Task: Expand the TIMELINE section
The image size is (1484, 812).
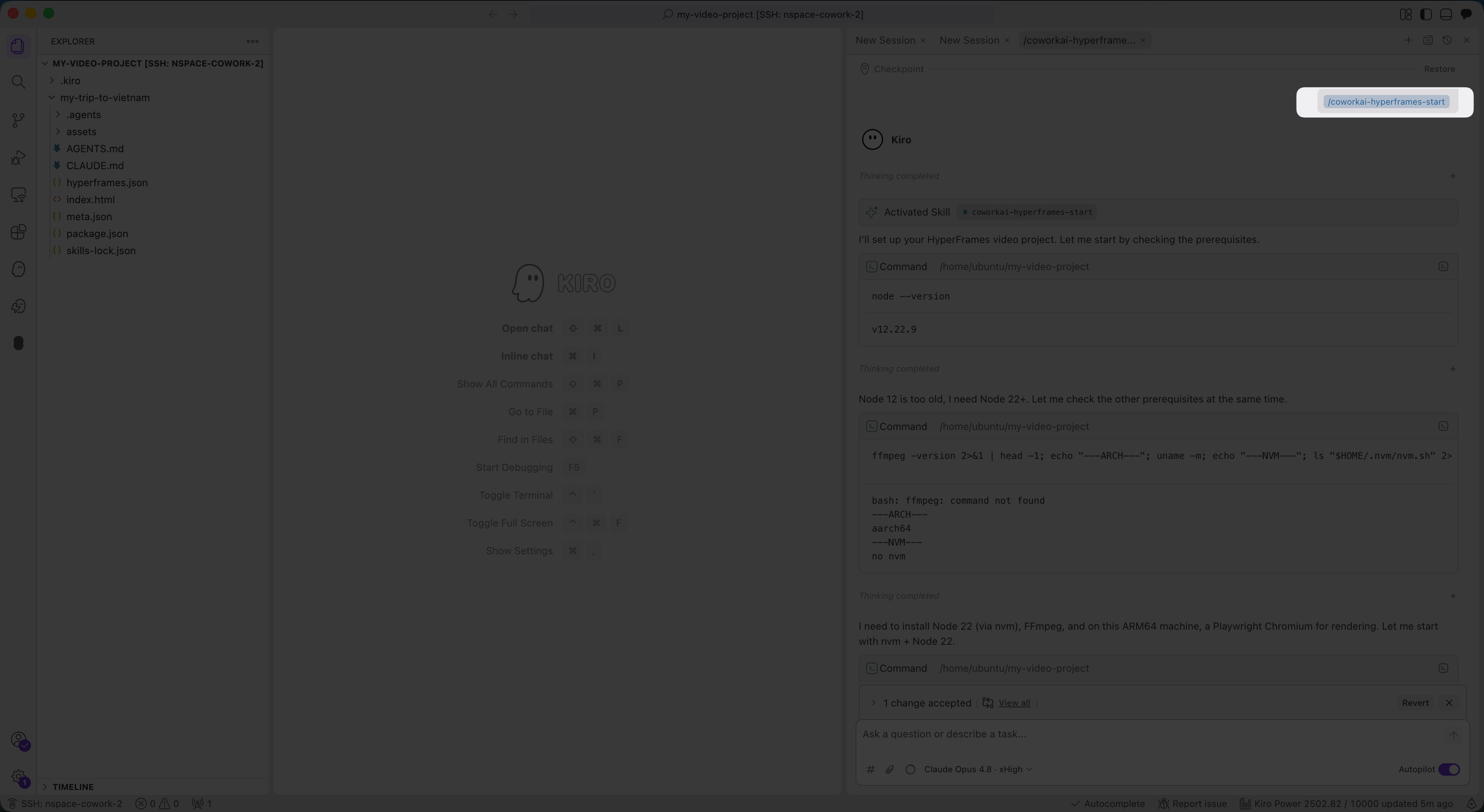Action: click(73, 787)
